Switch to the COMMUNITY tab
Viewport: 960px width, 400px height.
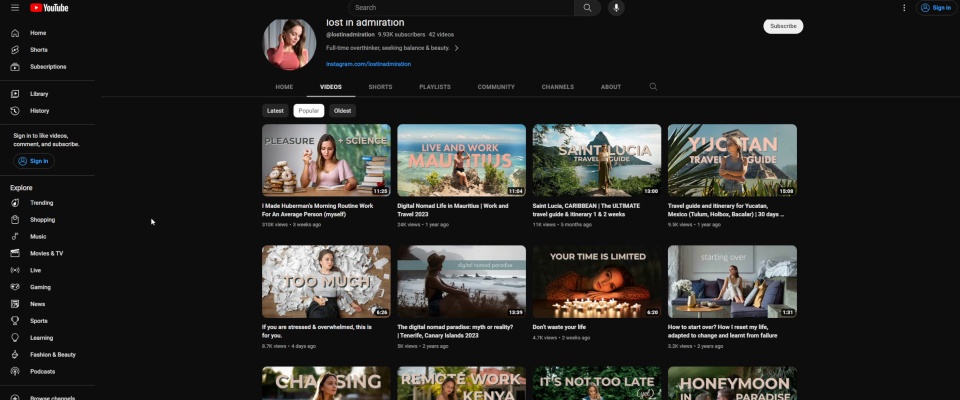496,87
